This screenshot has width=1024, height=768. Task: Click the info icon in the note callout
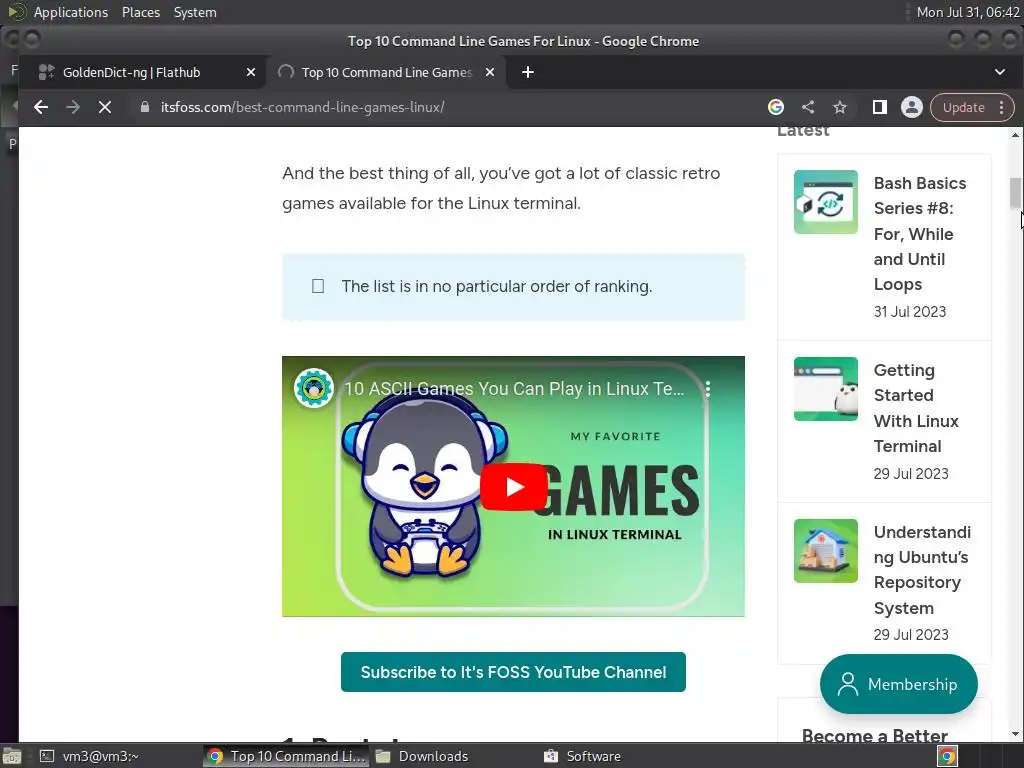(x=318, y=286)
